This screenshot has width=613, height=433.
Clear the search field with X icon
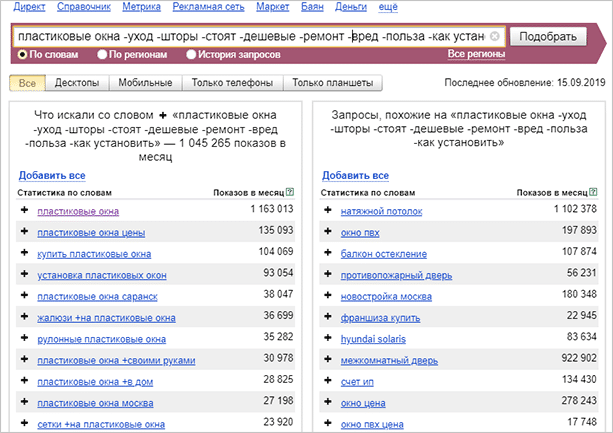(494, 36)
